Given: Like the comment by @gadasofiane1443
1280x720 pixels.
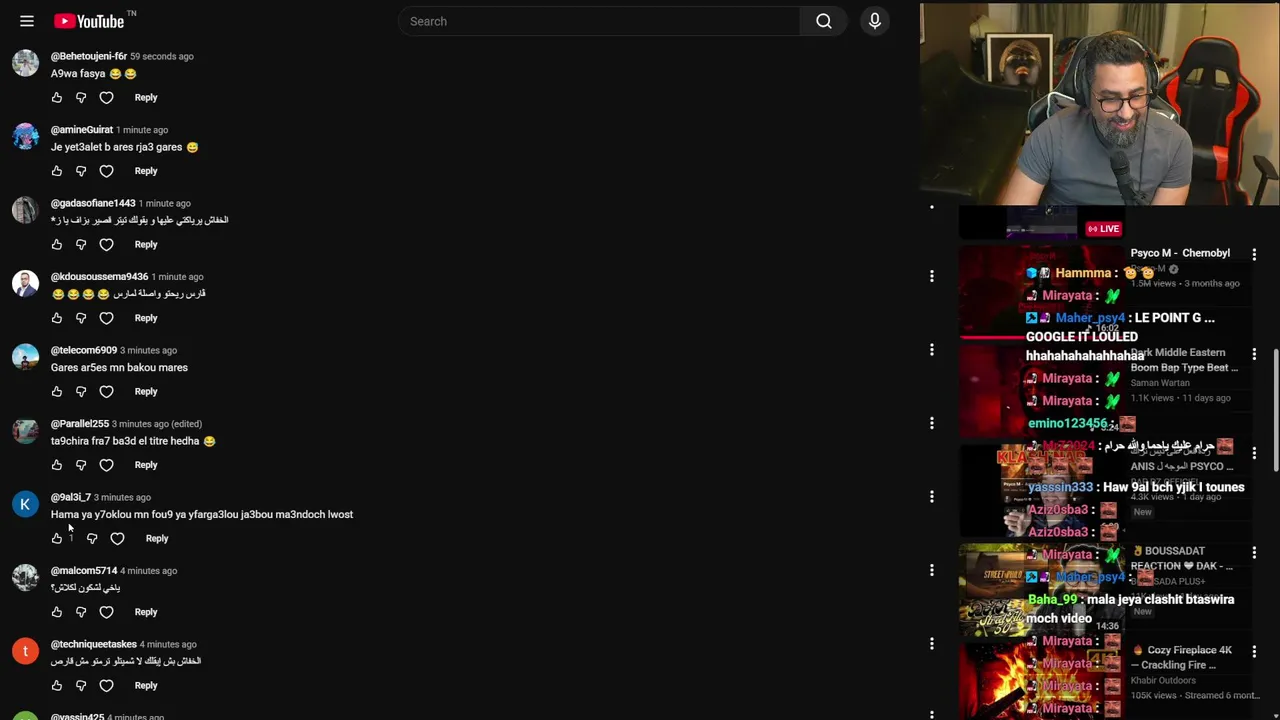Looking at the screenshot, I should (57, 244).
